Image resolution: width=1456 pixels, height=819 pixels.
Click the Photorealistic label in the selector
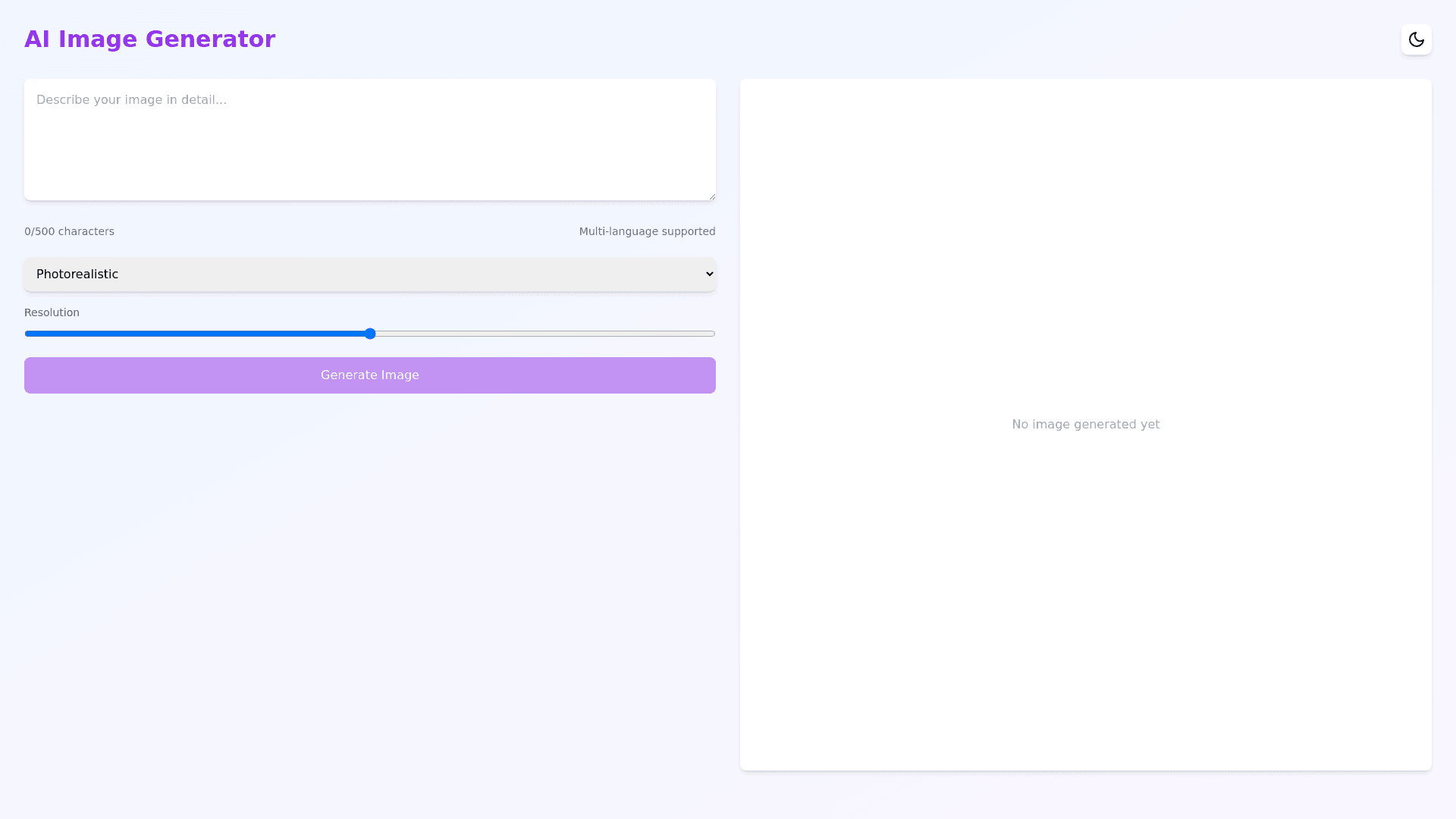[77, 275]
